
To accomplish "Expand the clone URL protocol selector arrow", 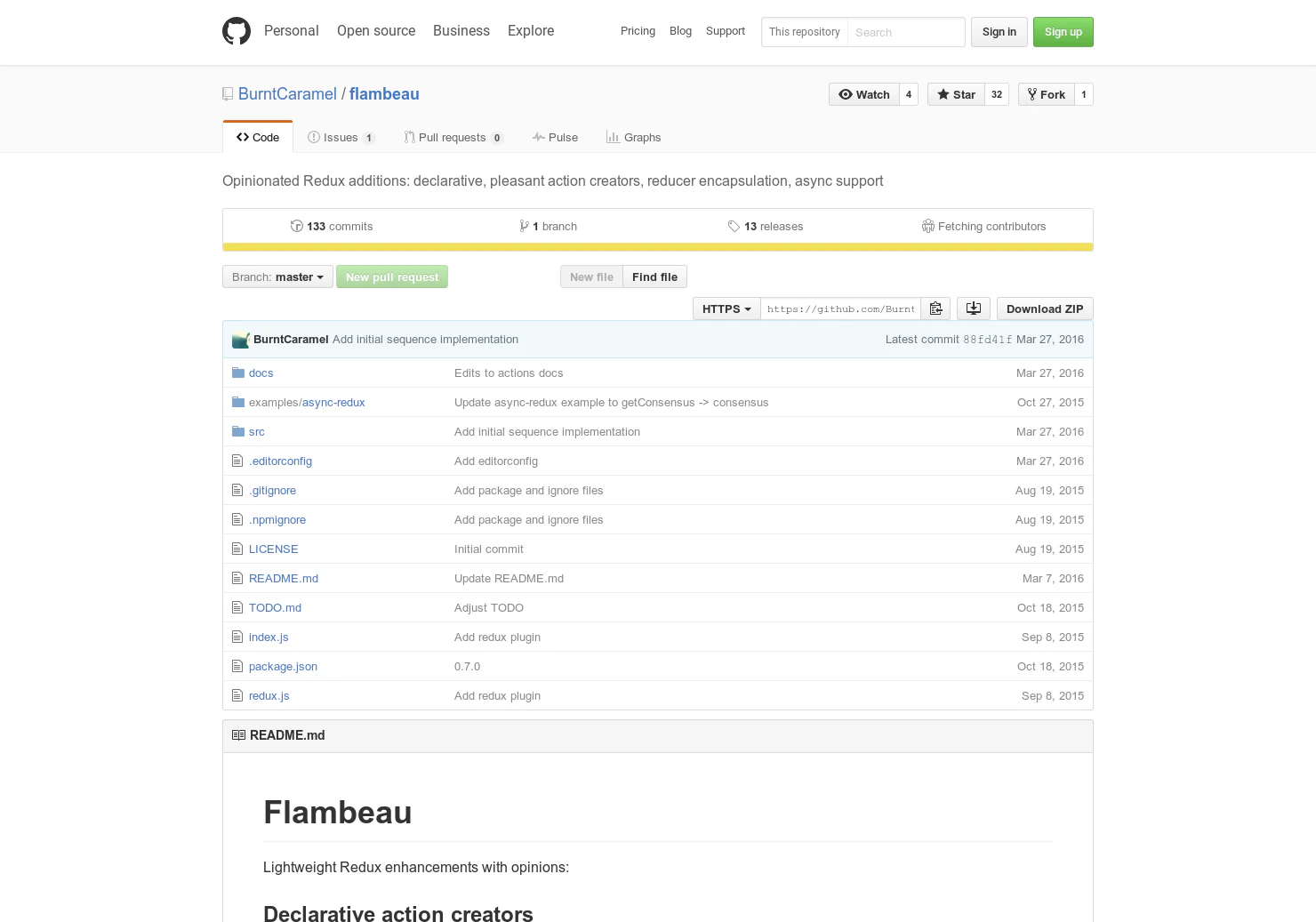I will pyautogui.click(x=747, y=309).
